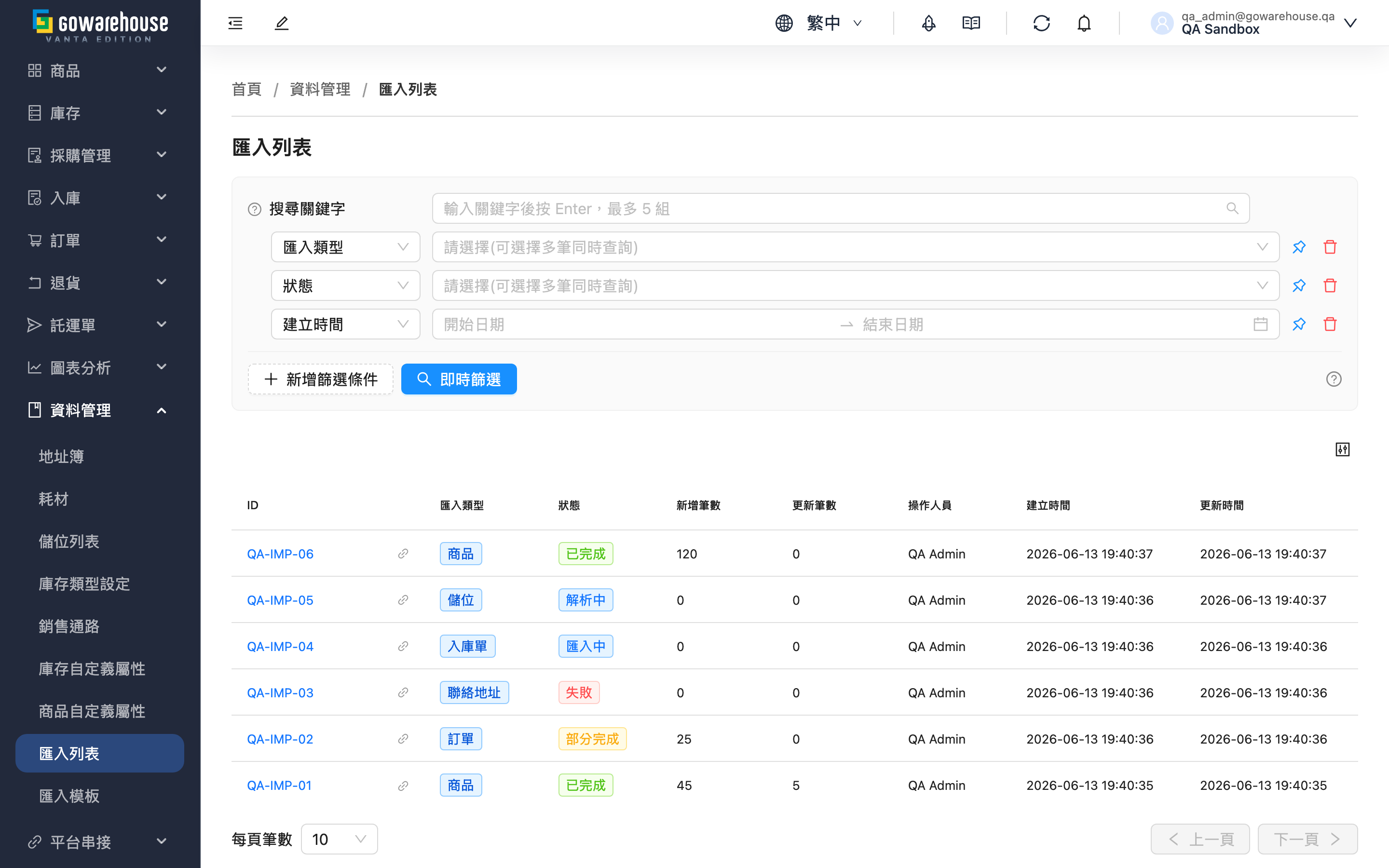This screenshot has width=1389, height=868.
Task: Click the rocket icon in the header
Action: [928, 23]
